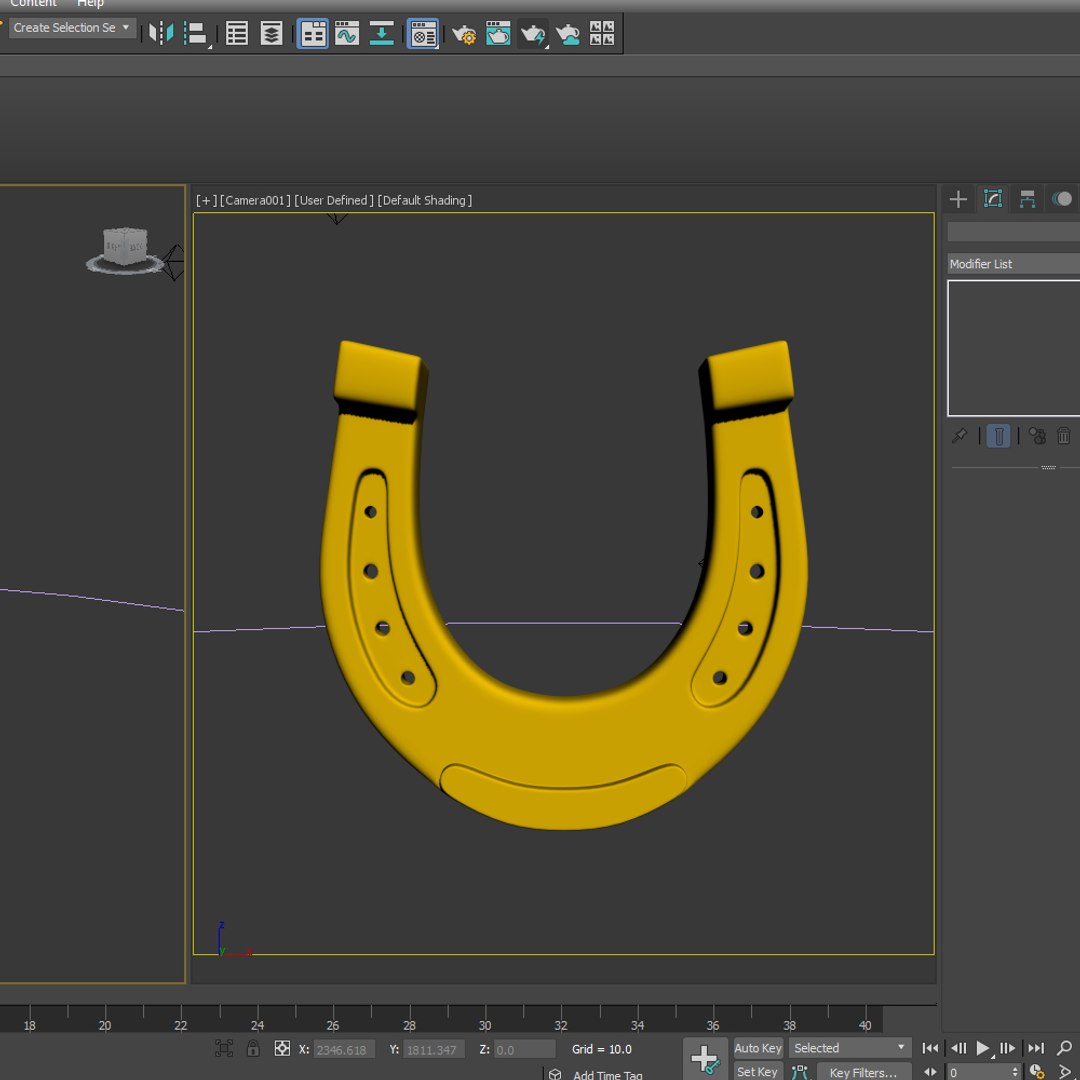
Task: Click timeline frame marker 36
Action: point(713,1026)
